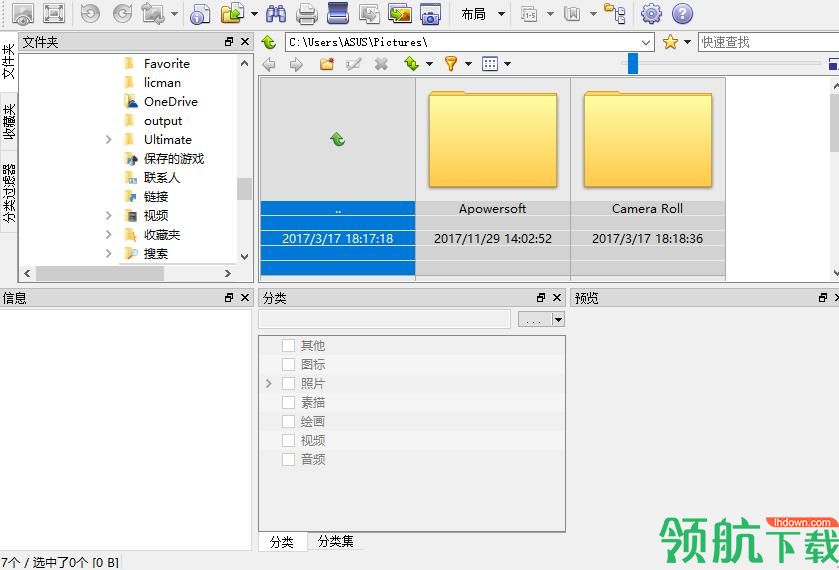Open the view mode grid dropdown arrow
The image size is (839, 570).
[507, 64]
